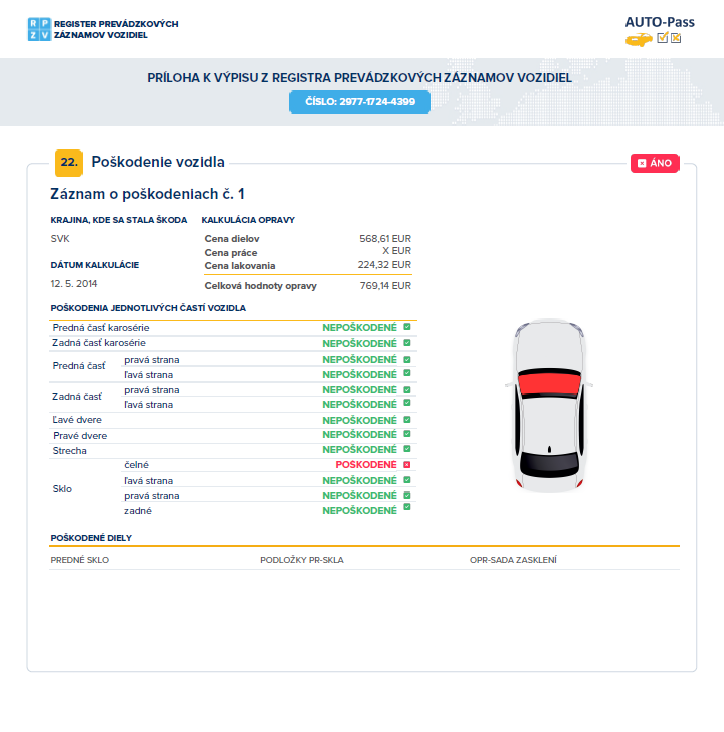
Task: Click the RPZV register logo icon
Action: pyautogui.click(x=38, y=28)
